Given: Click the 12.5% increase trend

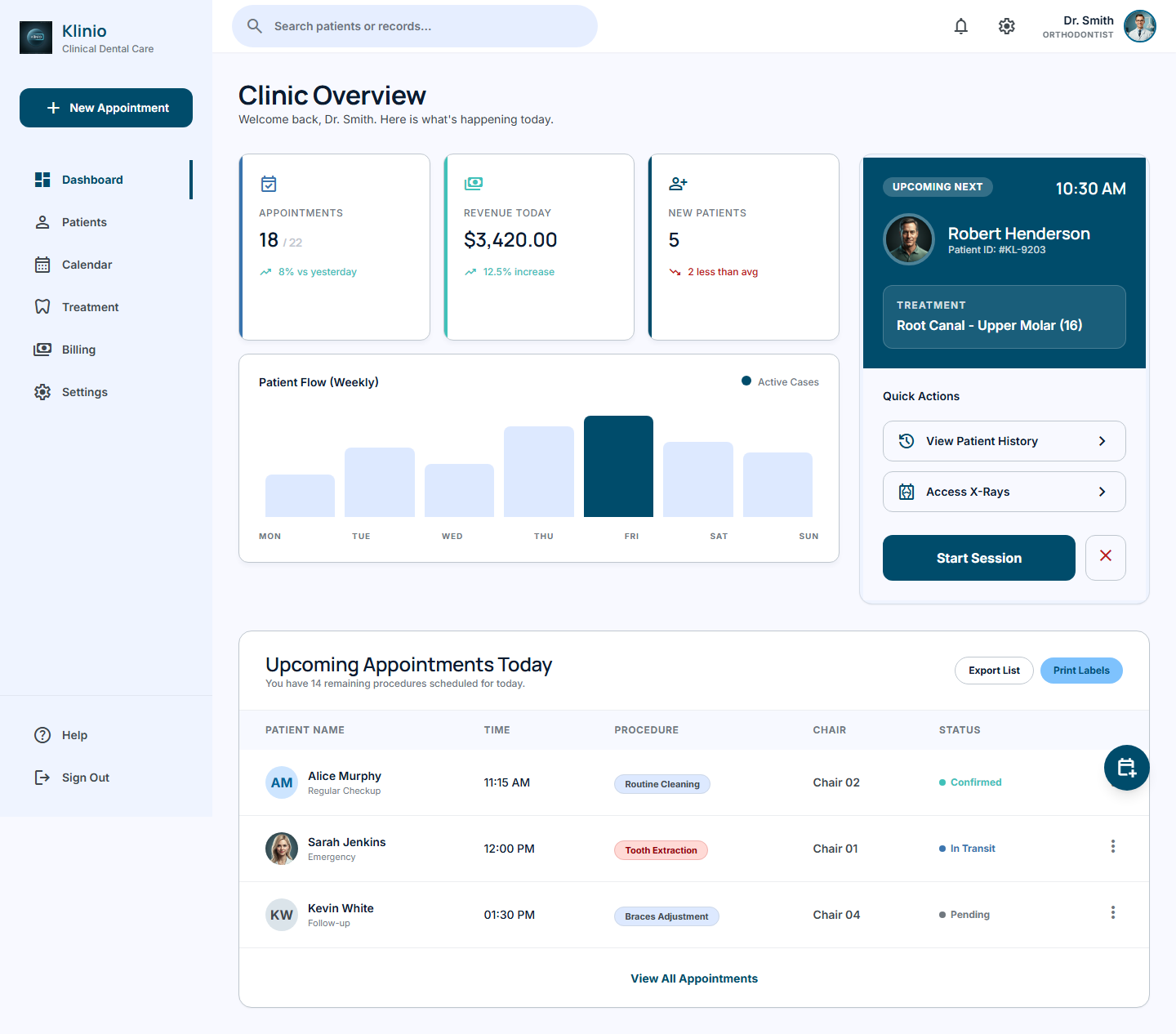Looking at the screenshot, I should point(510,272).
